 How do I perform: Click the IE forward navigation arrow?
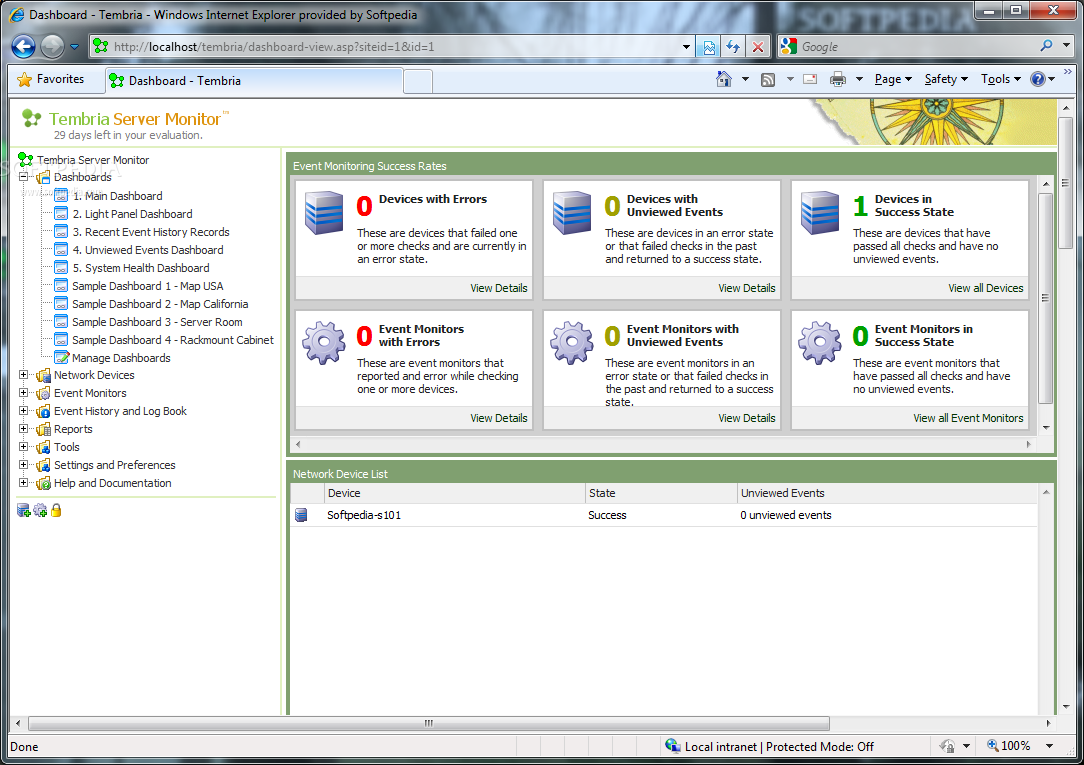[x=53, y=46]
